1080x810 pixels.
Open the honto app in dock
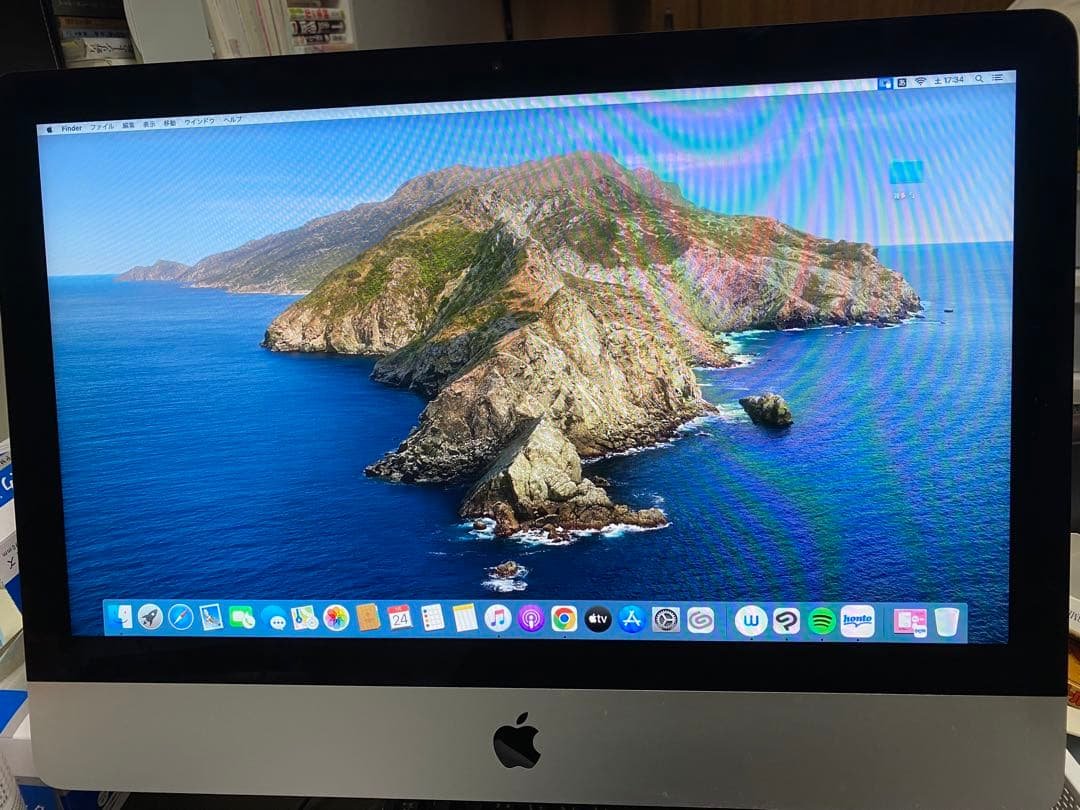857,621
